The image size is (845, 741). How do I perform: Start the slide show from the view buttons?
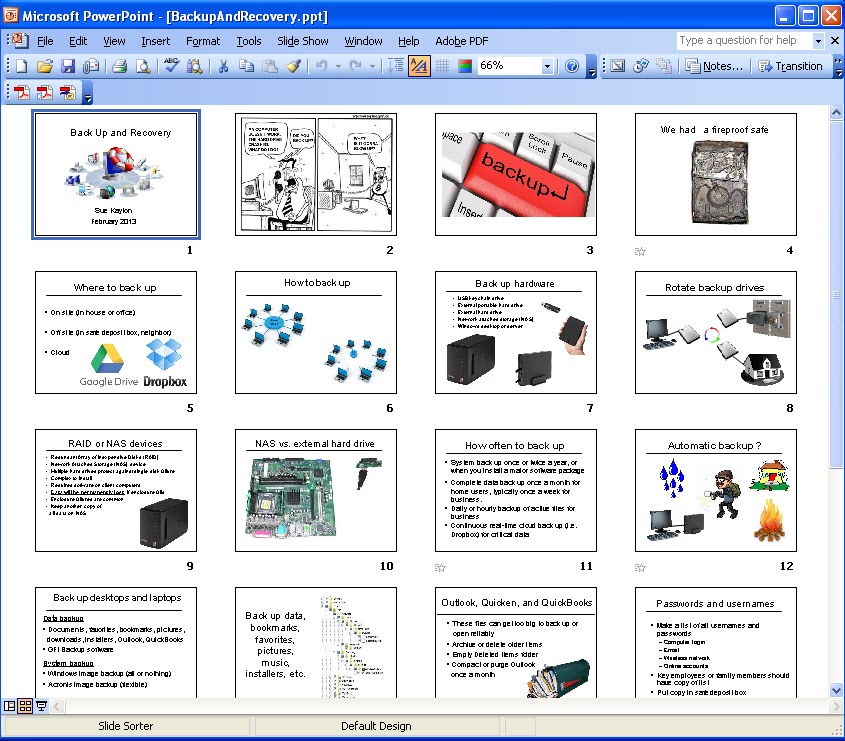41,706
